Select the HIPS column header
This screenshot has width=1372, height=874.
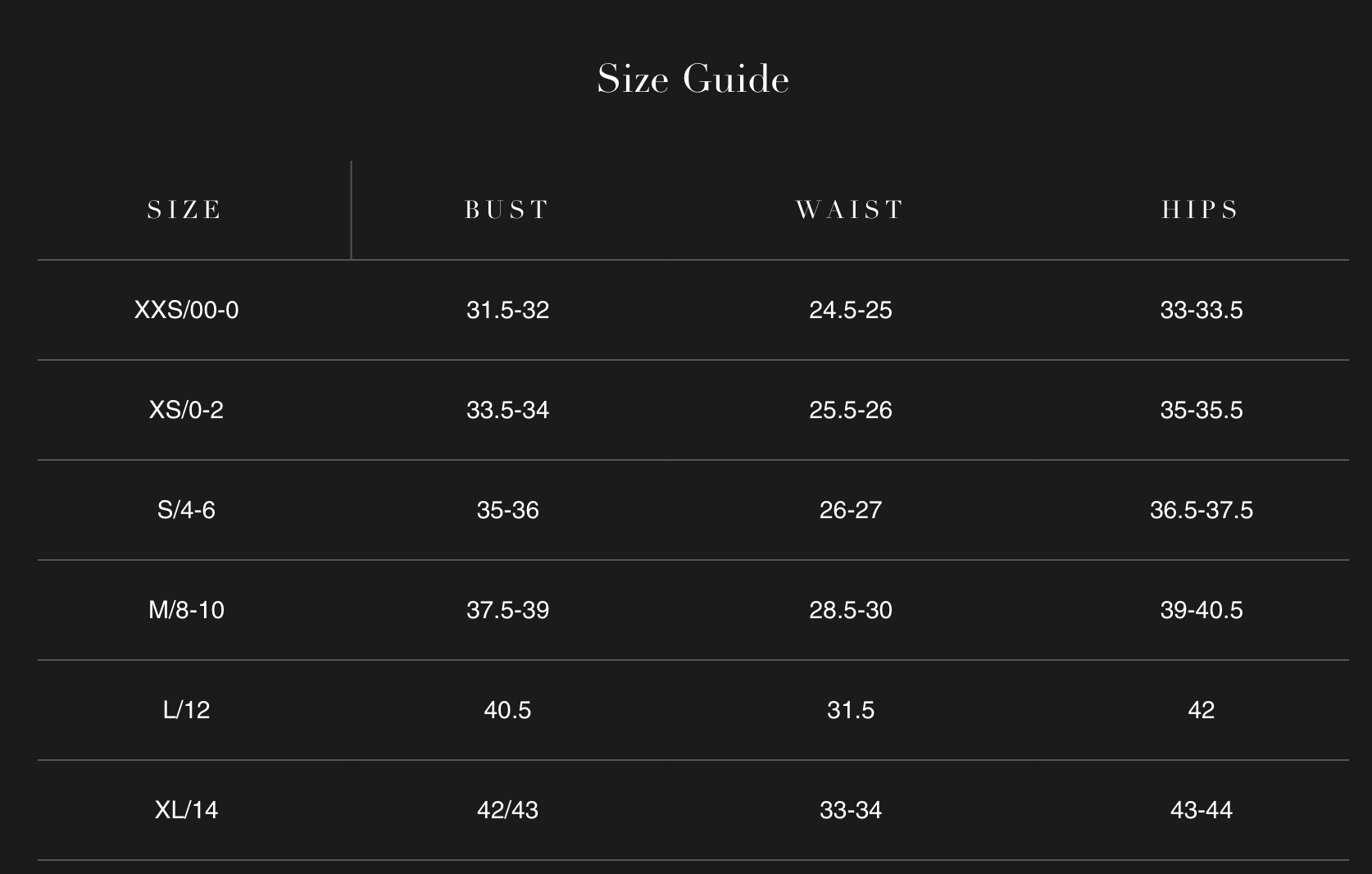coord(1201,210)
